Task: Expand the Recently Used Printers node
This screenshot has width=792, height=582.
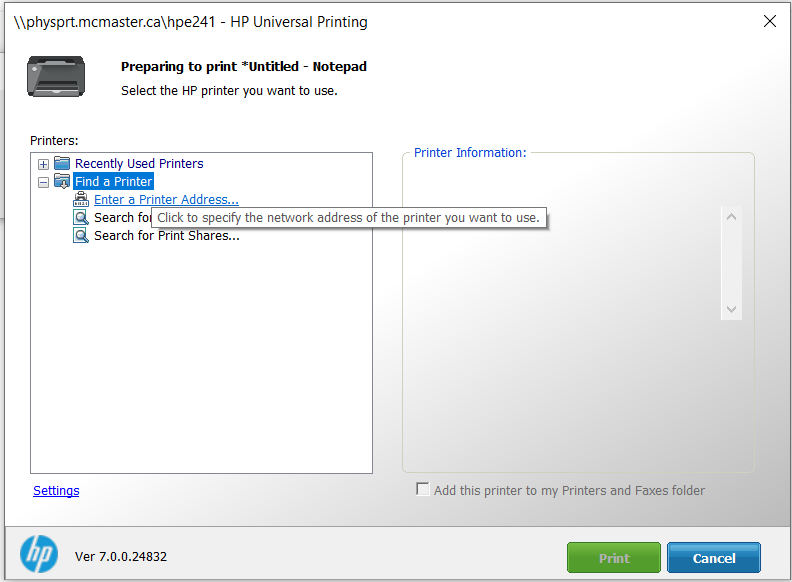Action: (43, 164)
